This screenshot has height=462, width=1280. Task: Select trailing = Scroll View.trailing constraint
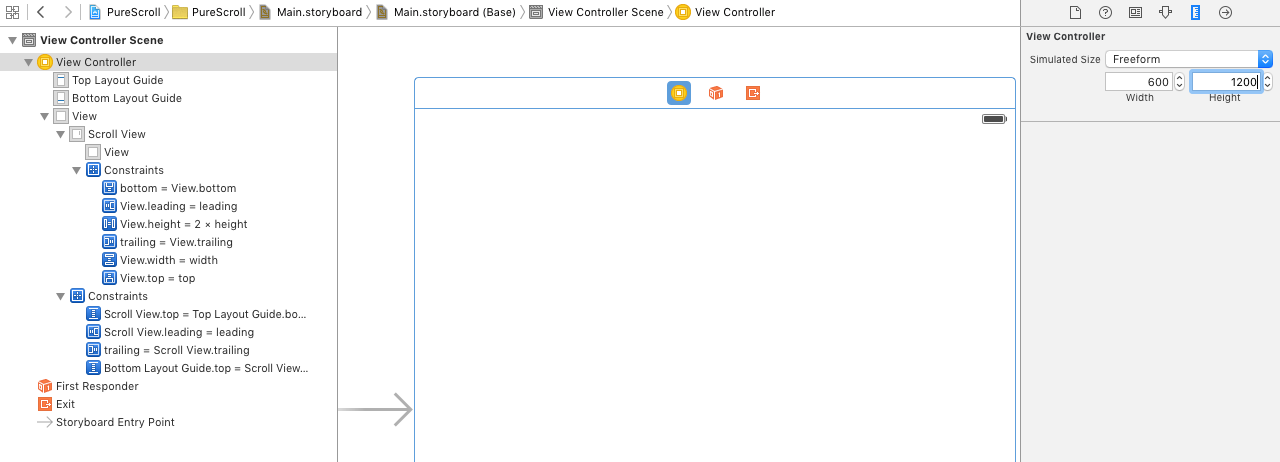(x=168, y=350)
